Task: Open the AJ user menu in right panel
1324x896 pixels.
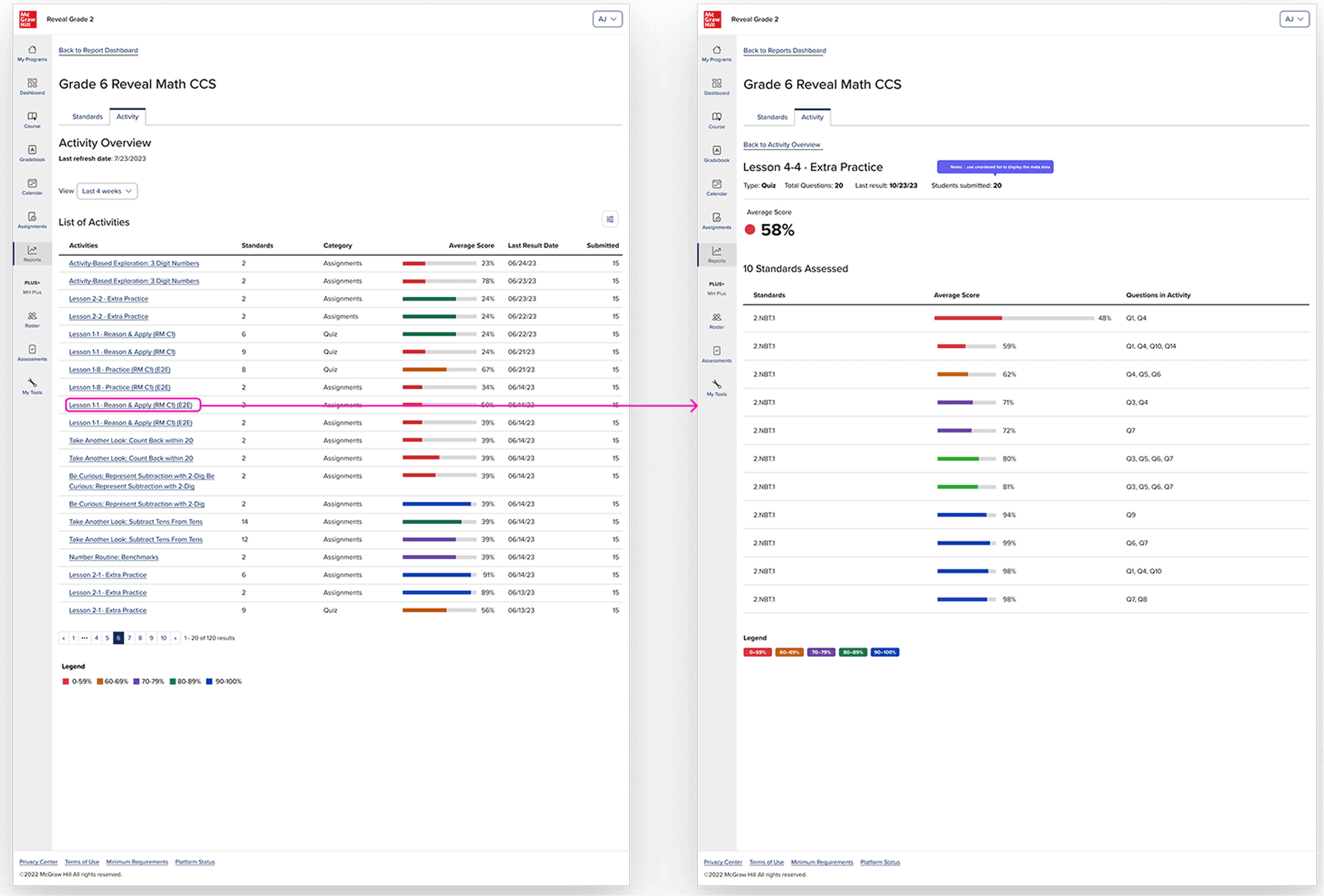Action: point(1294,19)
